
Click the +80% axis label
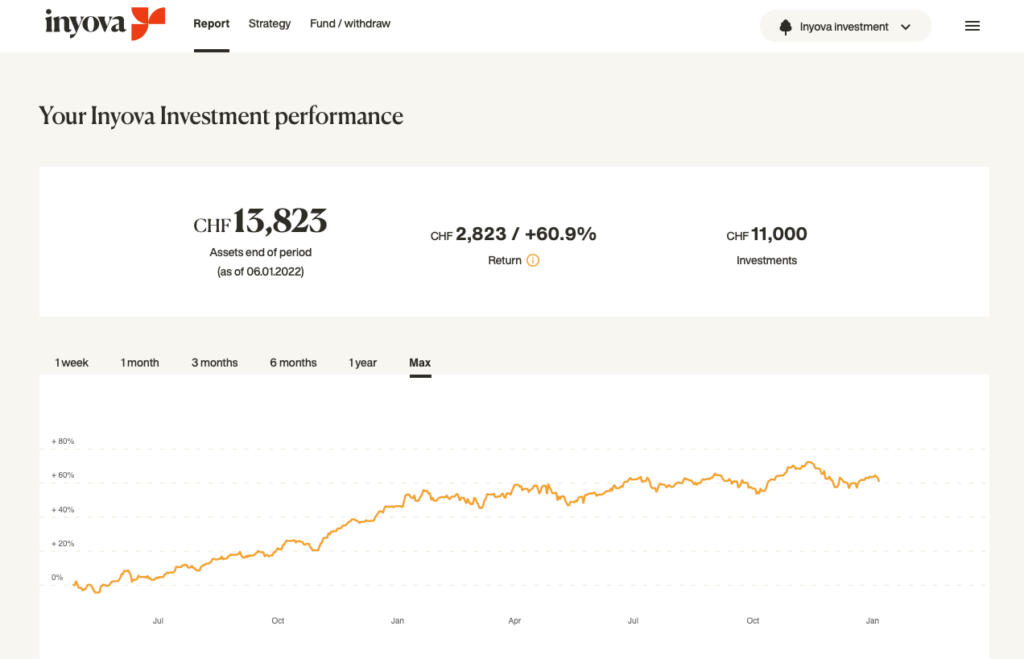pyautogui.click(x=63, y=442)
